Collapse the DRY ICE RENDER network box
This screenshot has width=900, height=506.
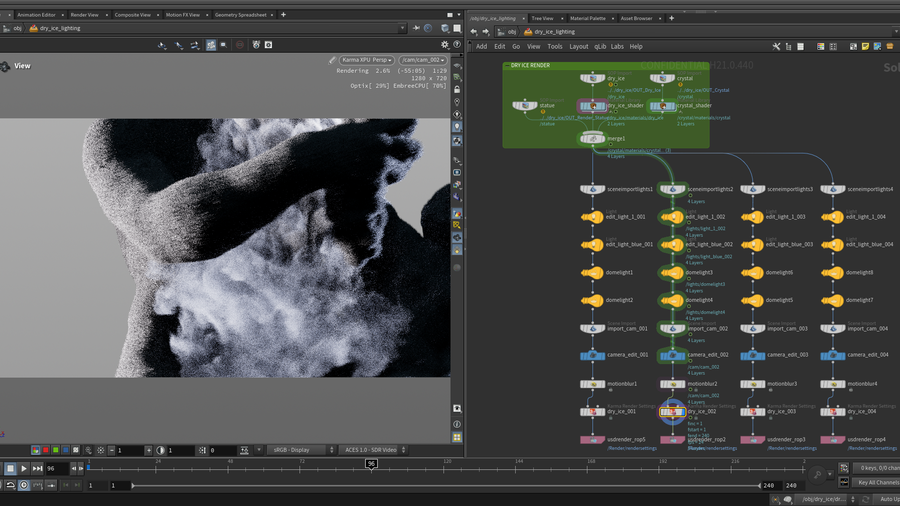[509, 65]
